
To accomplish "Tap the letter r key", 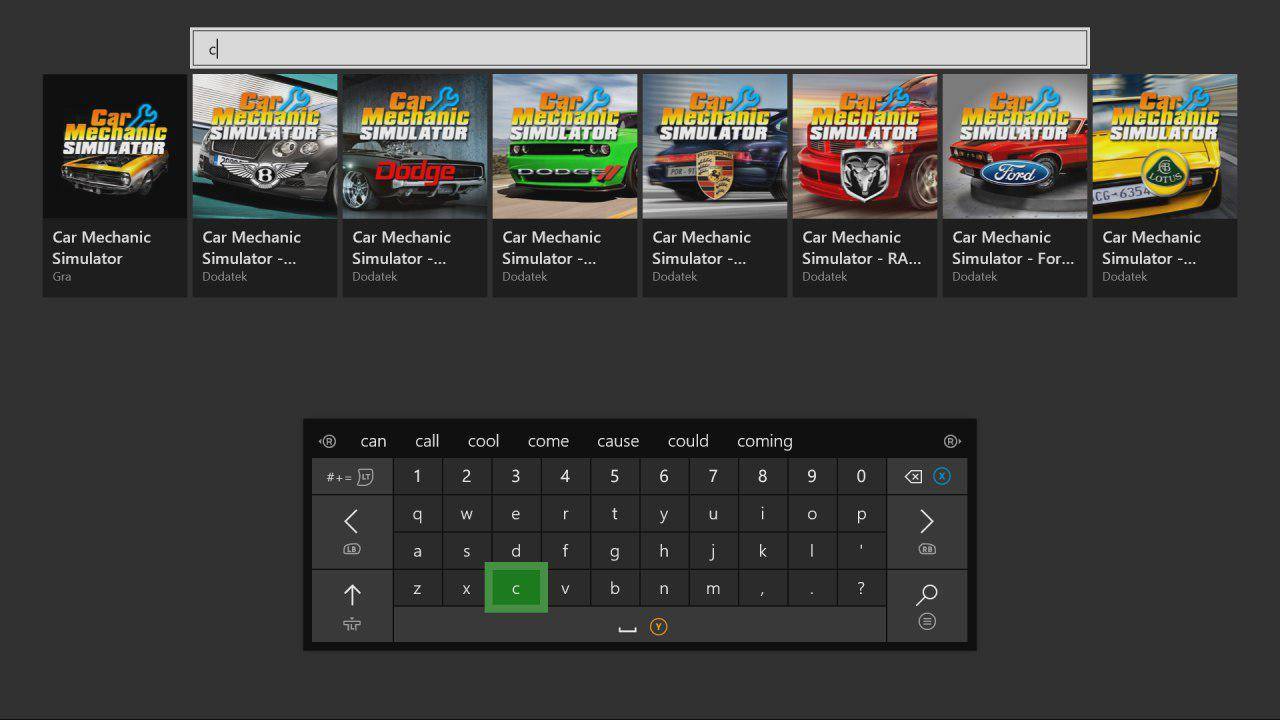I will pyautogui.click(x=565, y=515).
